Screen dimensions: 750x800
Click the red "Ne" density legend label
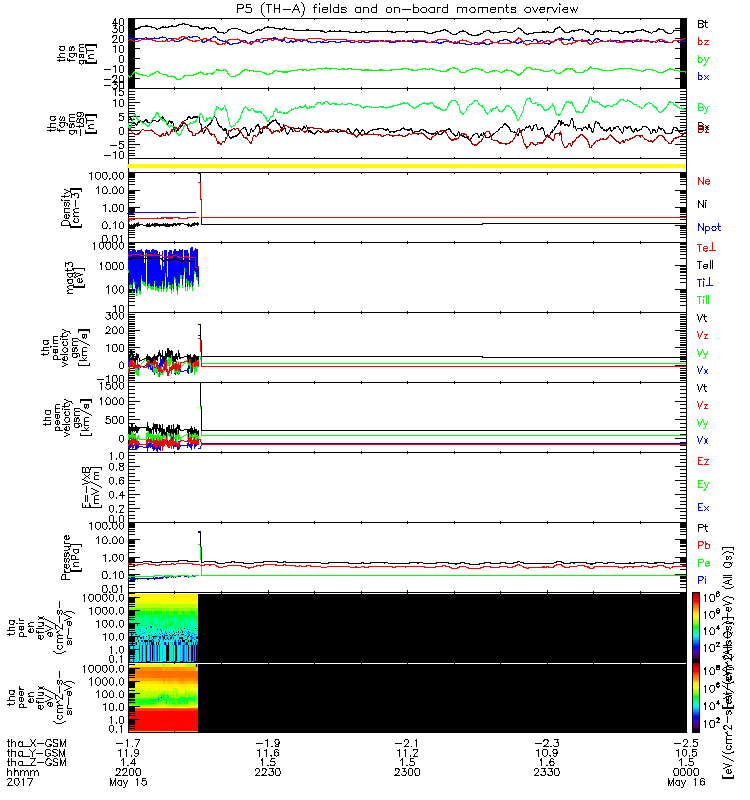[x=704, y=181]
